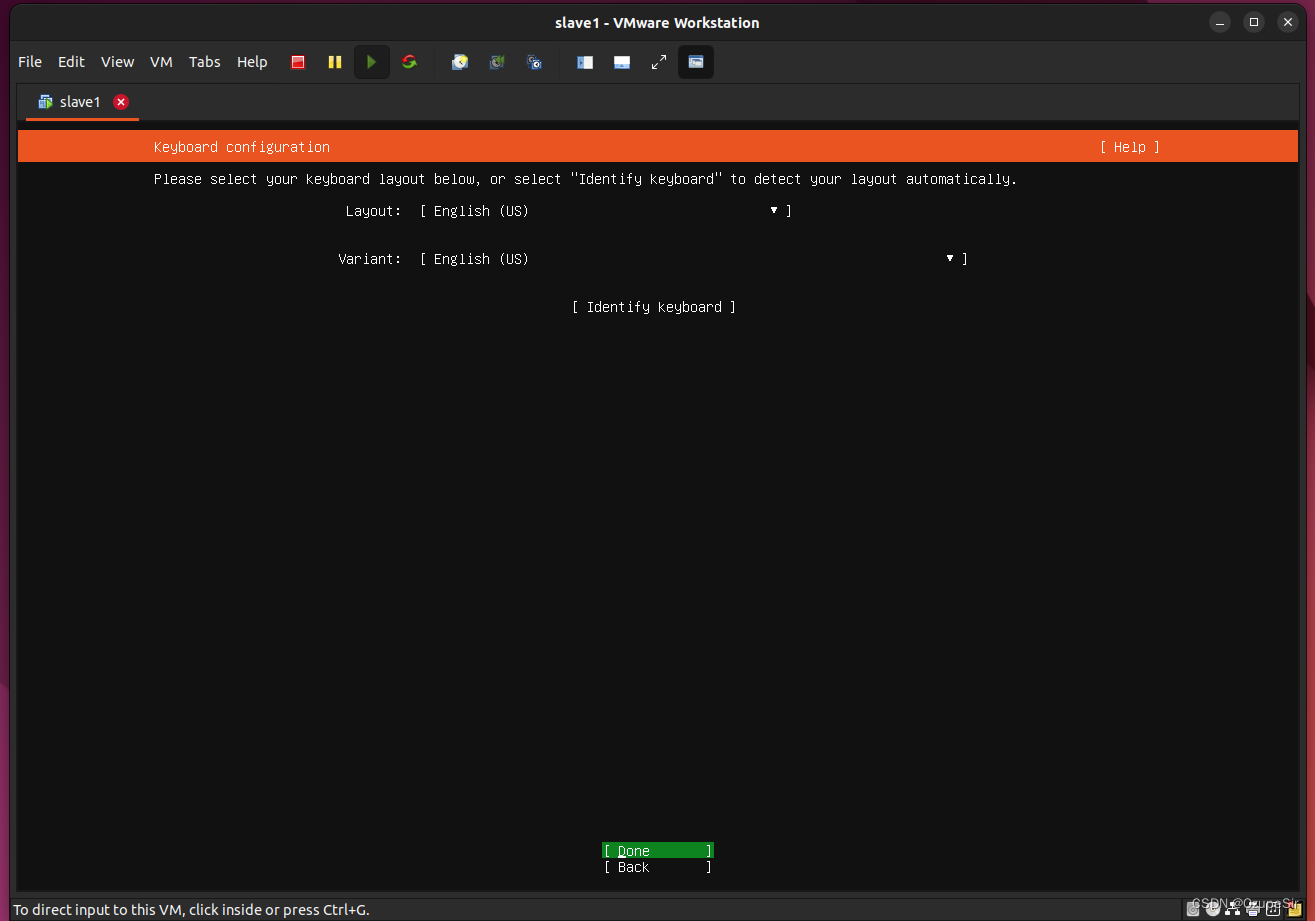This screenshot has height=921, width=1315.
Task: Revert to snapshot using the toolbar icon
Action: 497,62
